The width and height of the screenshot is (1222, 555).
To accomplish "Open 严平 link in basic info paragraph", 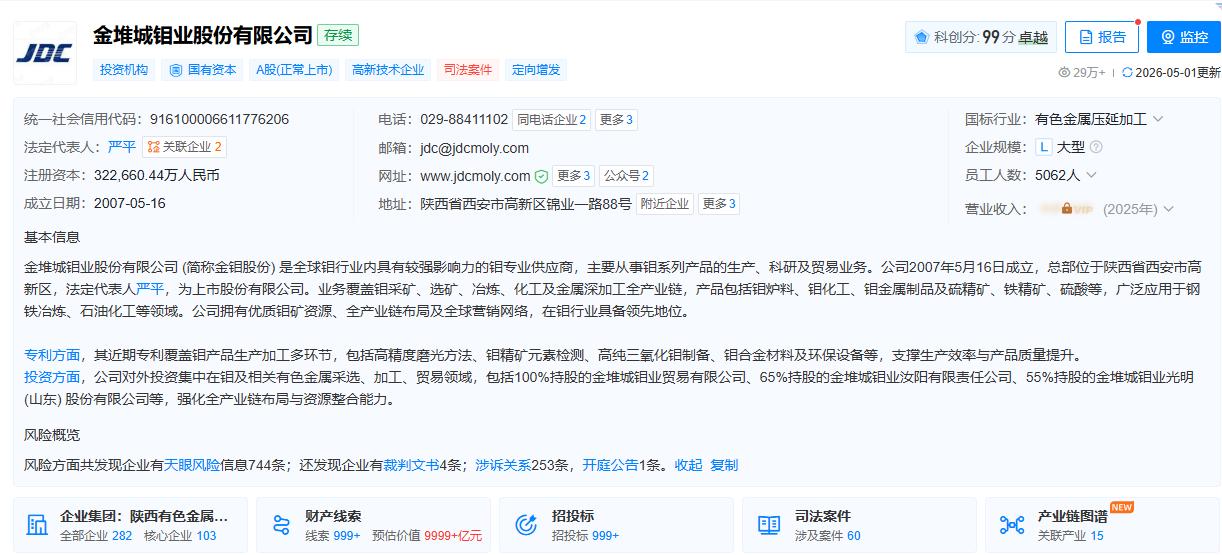I will click(150, 289).
